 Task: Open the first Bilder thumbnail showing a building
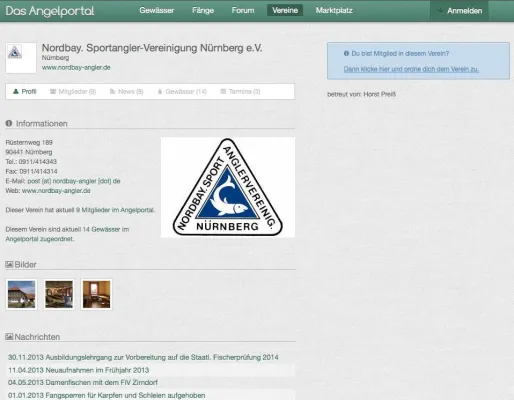pos(21,294)
